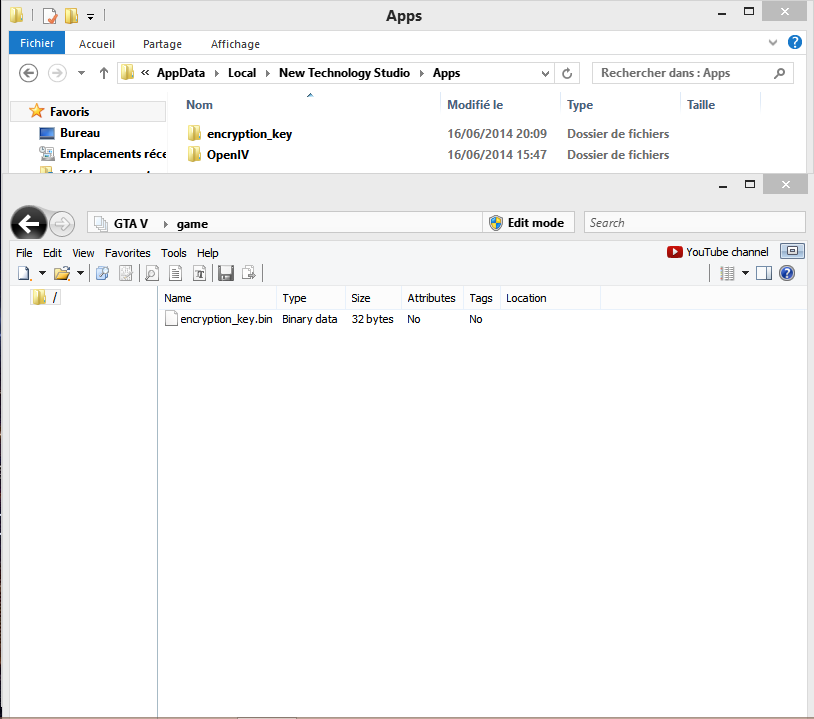Click the OpenIV Search field

click(695, 223)
